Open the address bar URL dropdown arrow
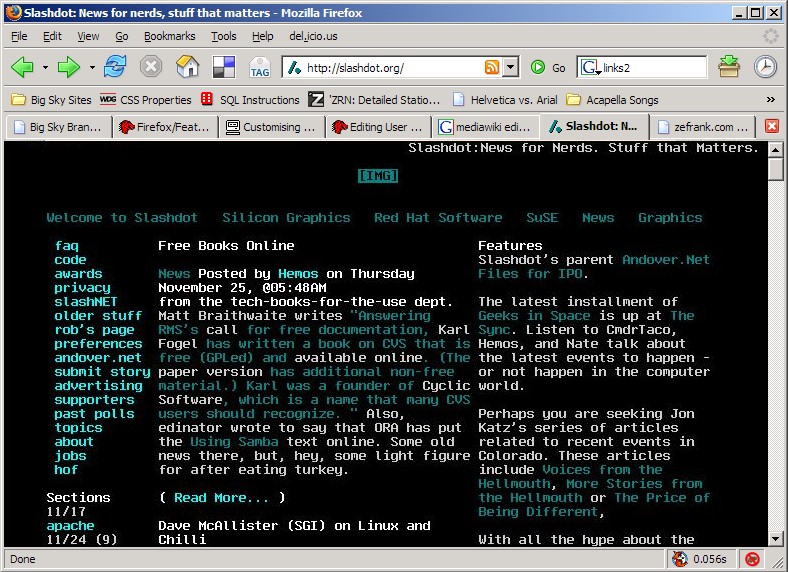 [x=511, y=67]
